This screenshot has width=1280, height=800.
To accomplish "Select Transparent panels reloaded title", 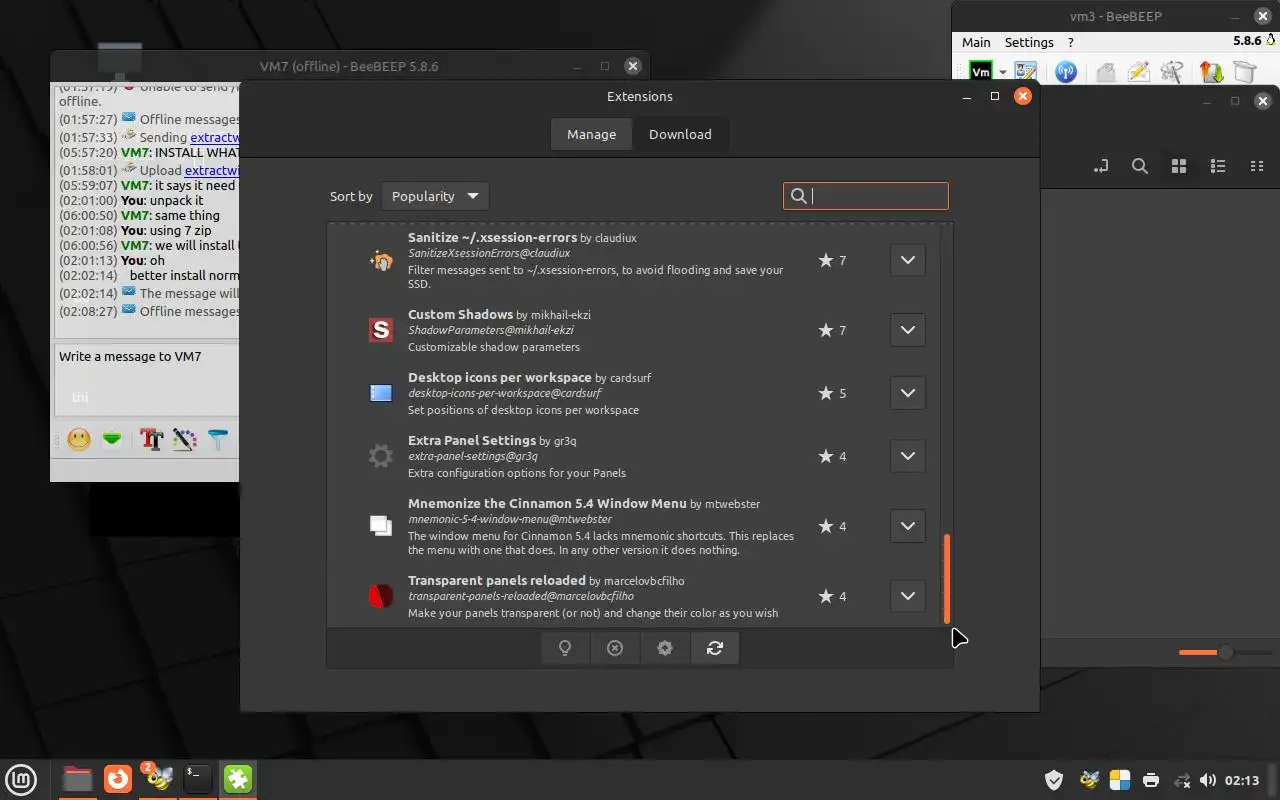I will coord(497,580).
